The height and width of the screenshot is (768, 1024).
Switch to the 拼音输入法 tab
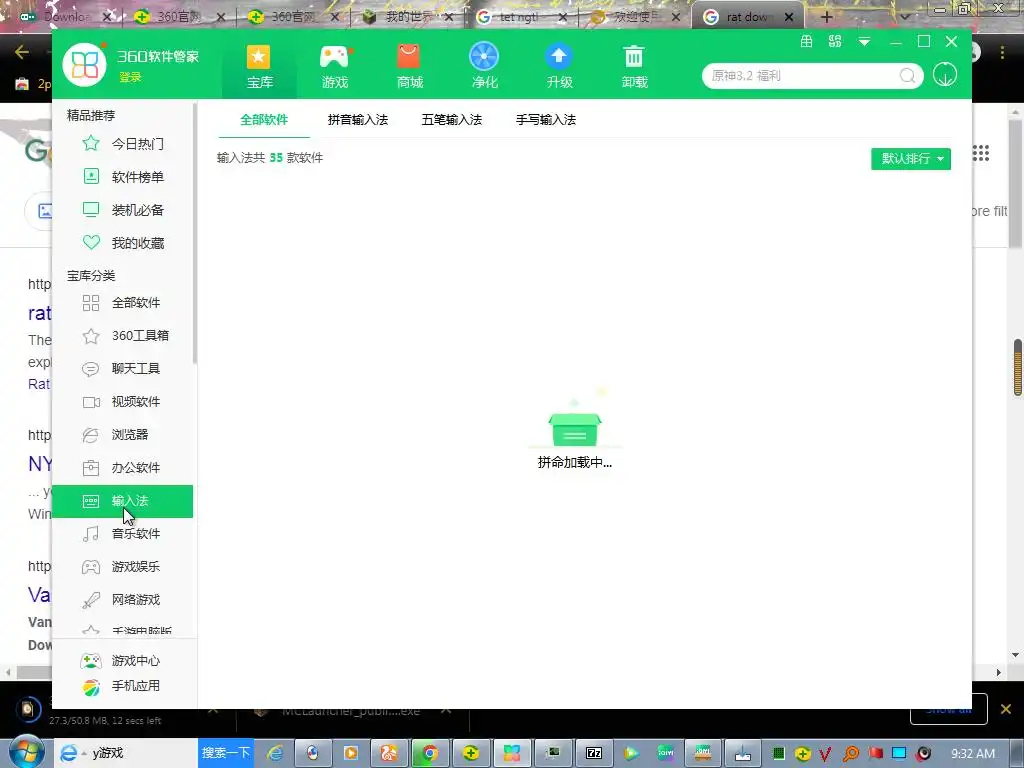tap(358, 120)
